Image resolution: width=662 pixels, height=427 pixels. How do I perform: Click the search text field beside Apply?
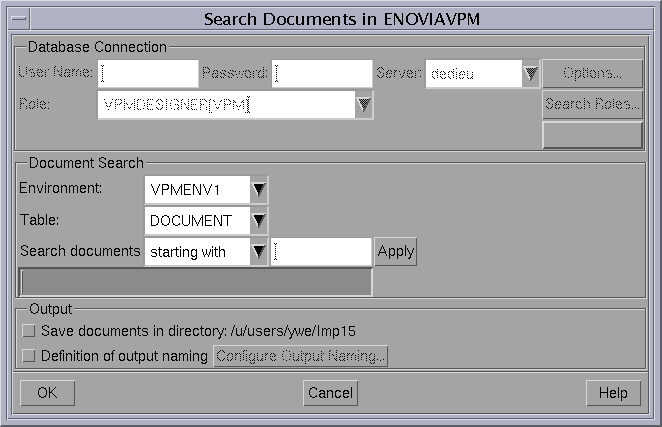point(321,252)
